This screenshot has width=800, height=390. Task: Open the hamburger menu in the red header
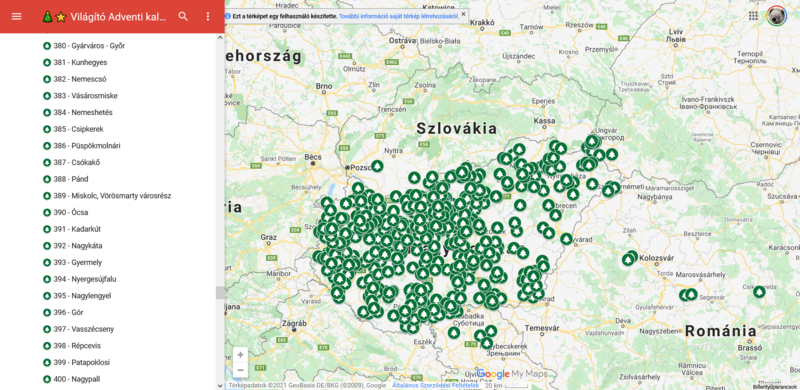[x=16, y=16]
